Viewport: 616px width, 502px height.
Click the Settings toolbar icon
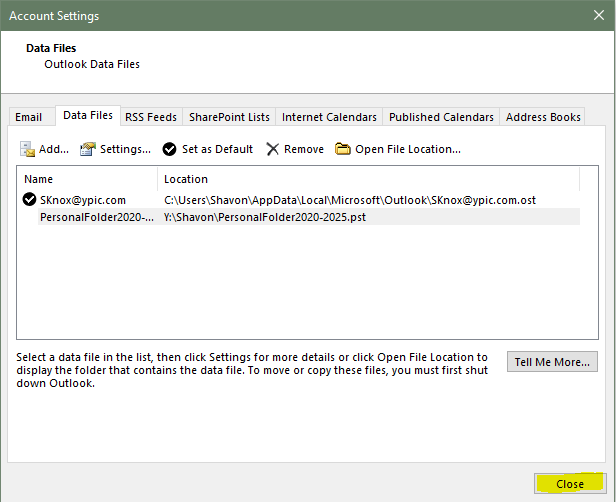pos(88,149)
